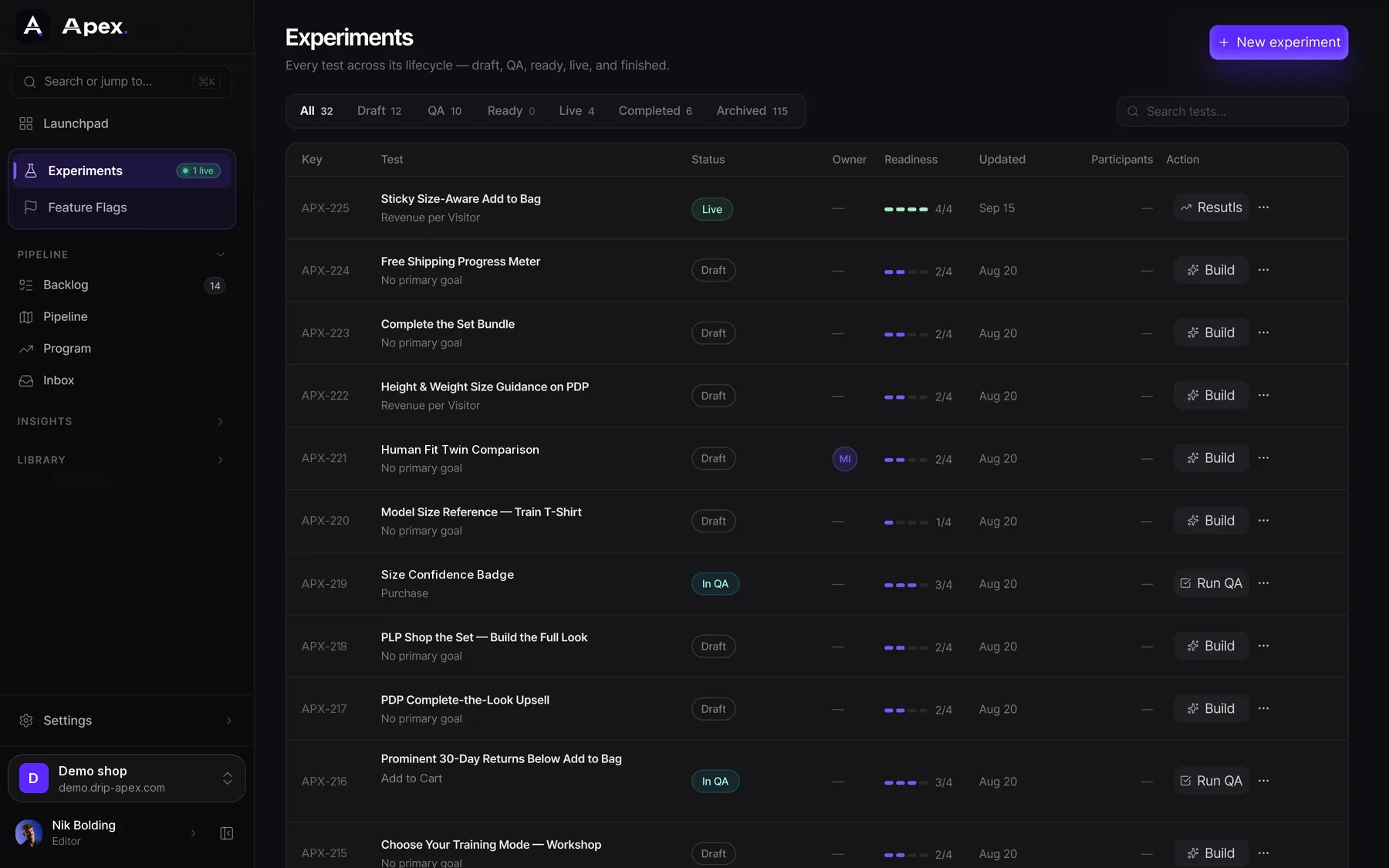Switch to the QA tab
1389x868 pixels.
tap(444, 111)
